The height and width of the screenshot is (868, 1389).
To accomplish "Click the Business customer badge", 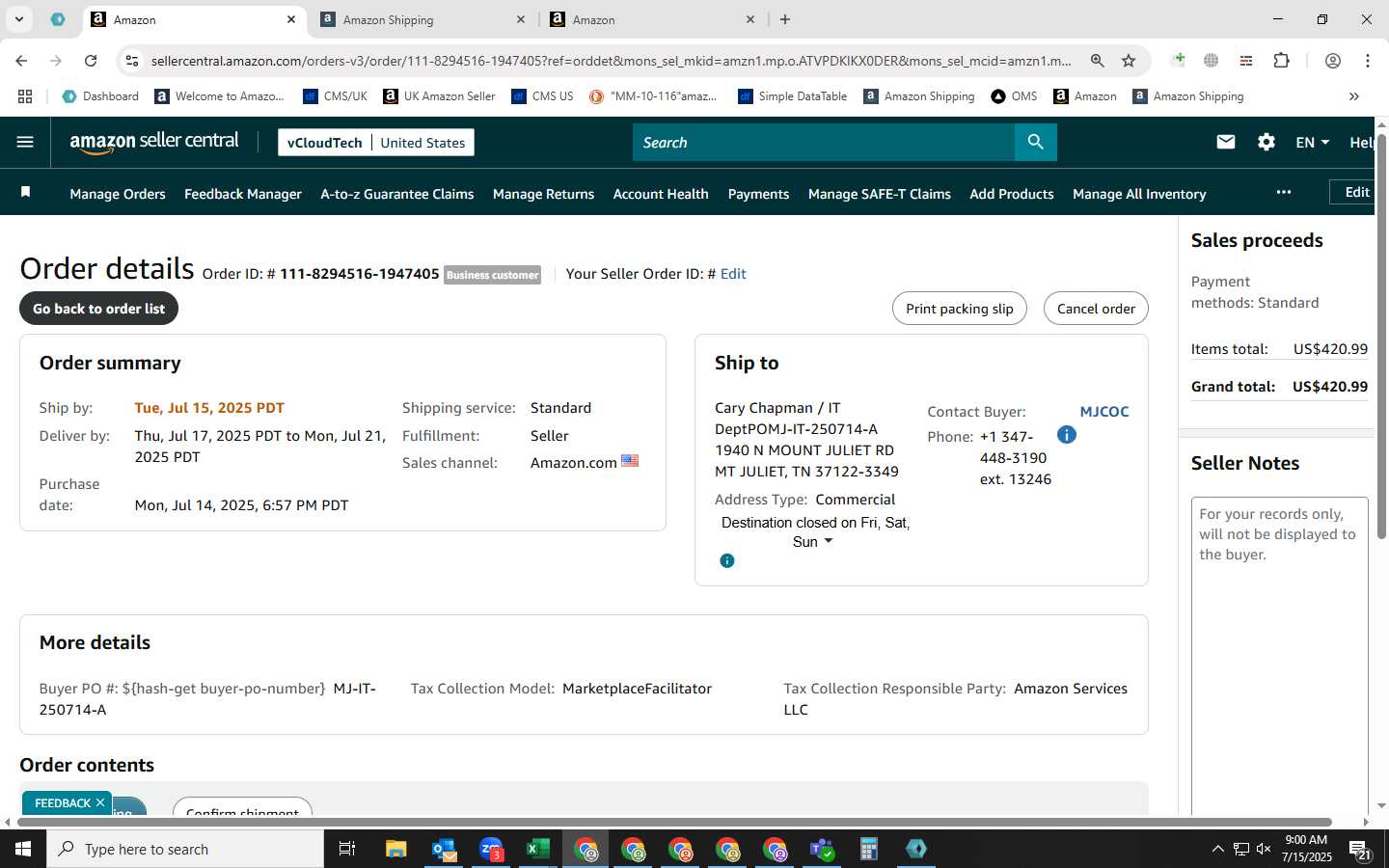I will tap(492, 275).
